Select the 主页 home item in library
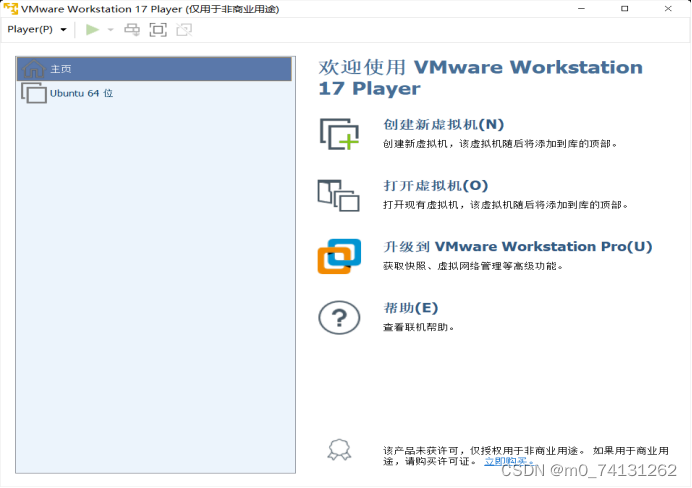Image resolution: width=692 pixels, height=488 pixels. point(154,69)
